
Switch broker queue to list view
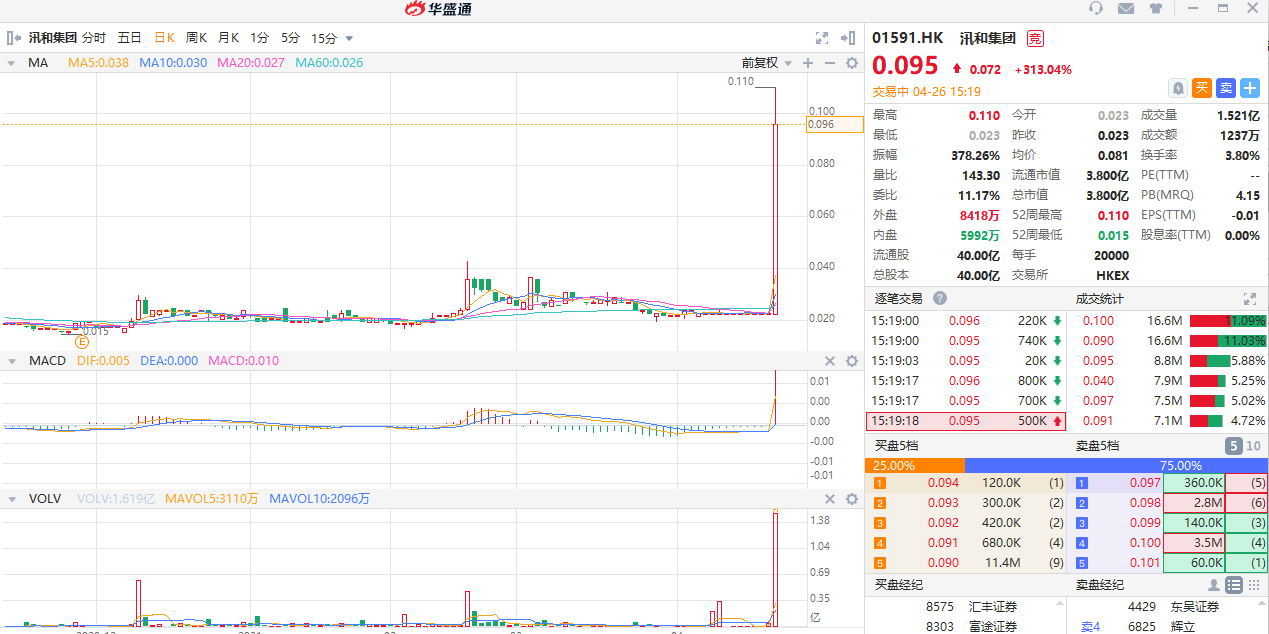[x=1233, y=585]
